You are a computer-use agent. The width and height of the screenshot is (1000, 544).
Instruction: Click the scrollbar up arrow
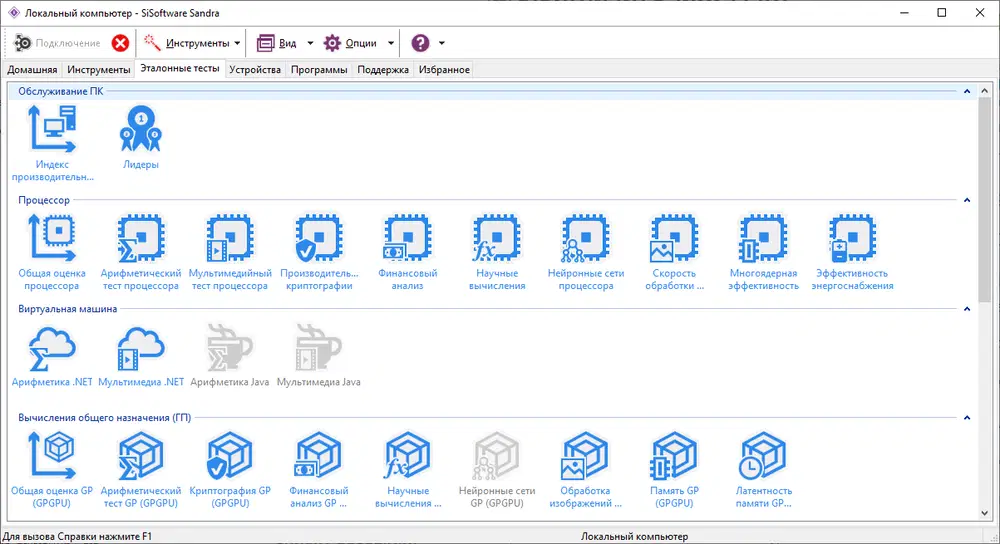[985, 91]
